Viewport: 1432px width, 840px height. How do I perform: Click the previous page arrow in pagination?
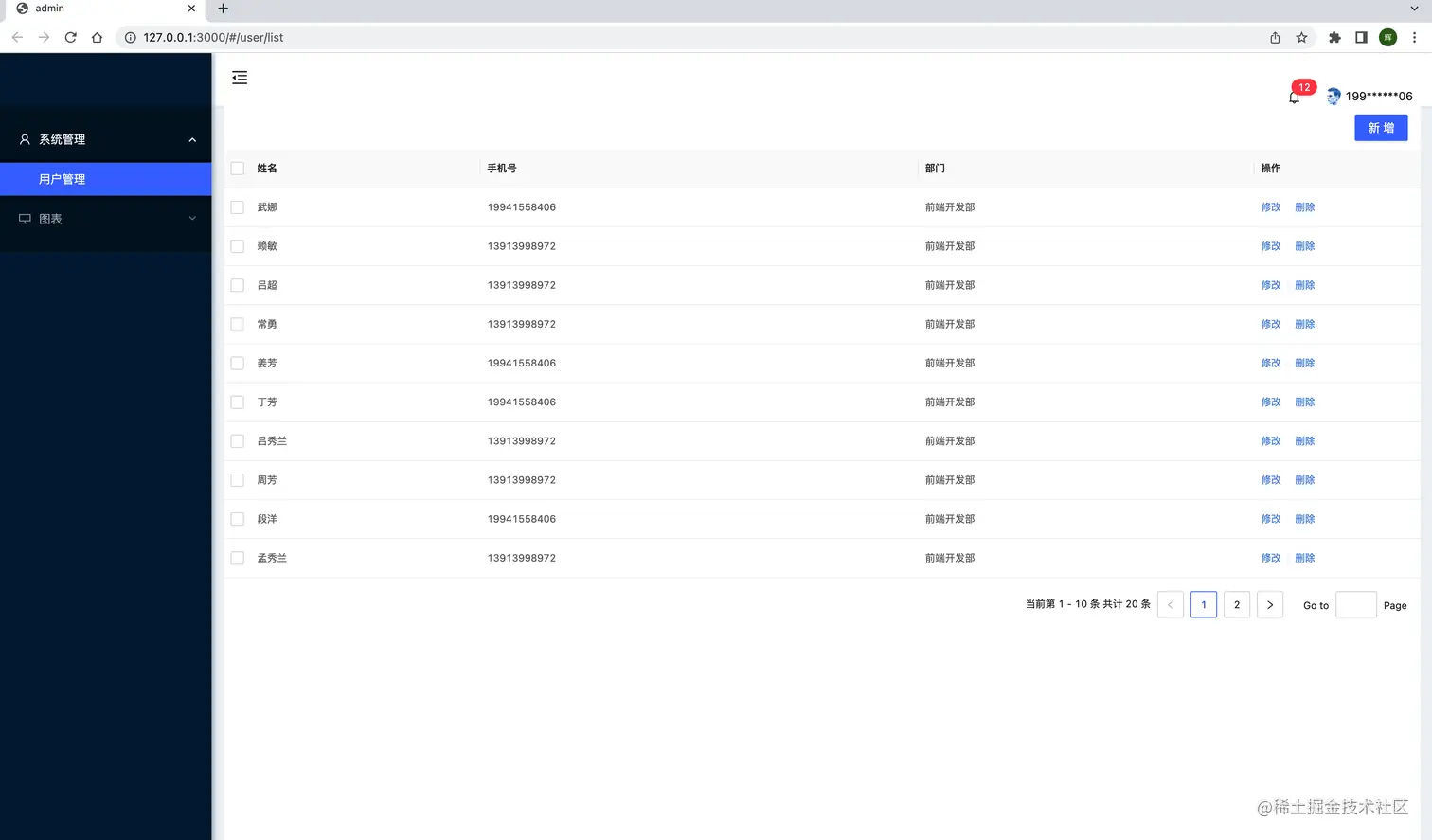pos(1171,605)
